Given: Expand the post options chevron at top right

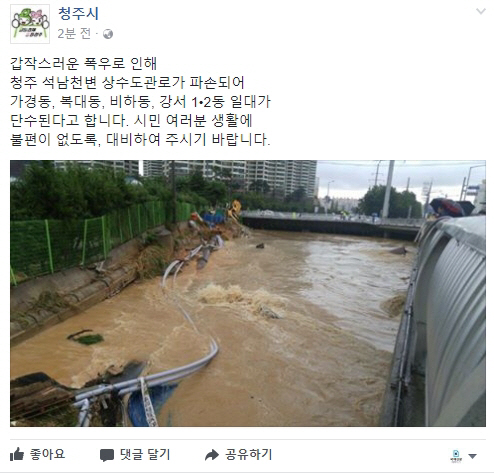Looking at the screenshot, I should click(x=481, y=11).
